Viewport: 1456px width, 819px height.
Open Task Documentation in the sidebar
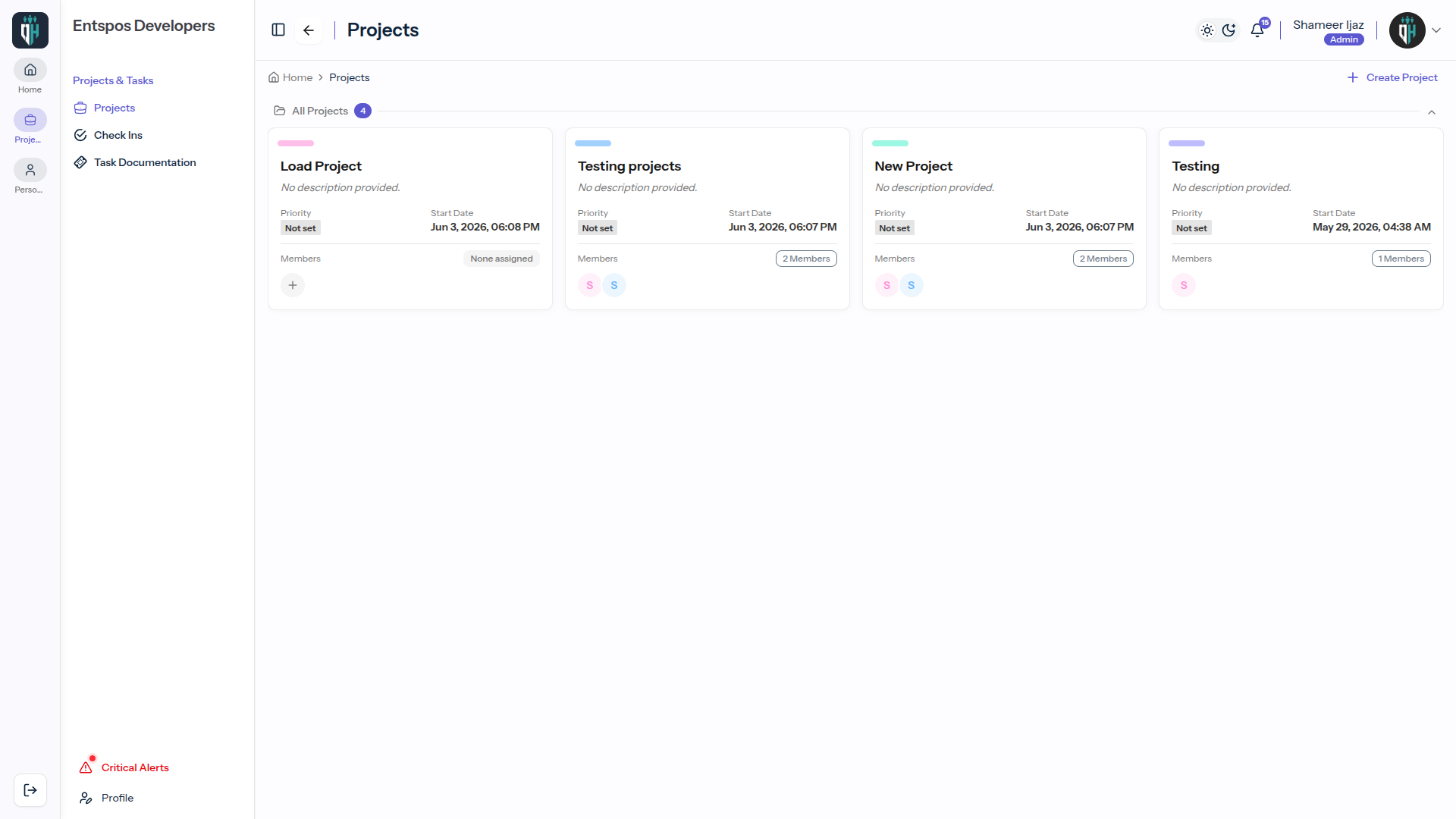click(x=135, y=162)
